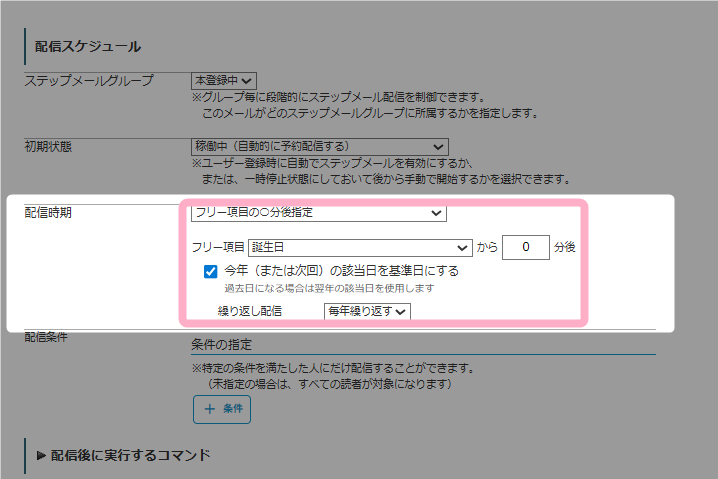Click the 配信条件 row label
Screen dimensions: 718x479
coord(48,337)
